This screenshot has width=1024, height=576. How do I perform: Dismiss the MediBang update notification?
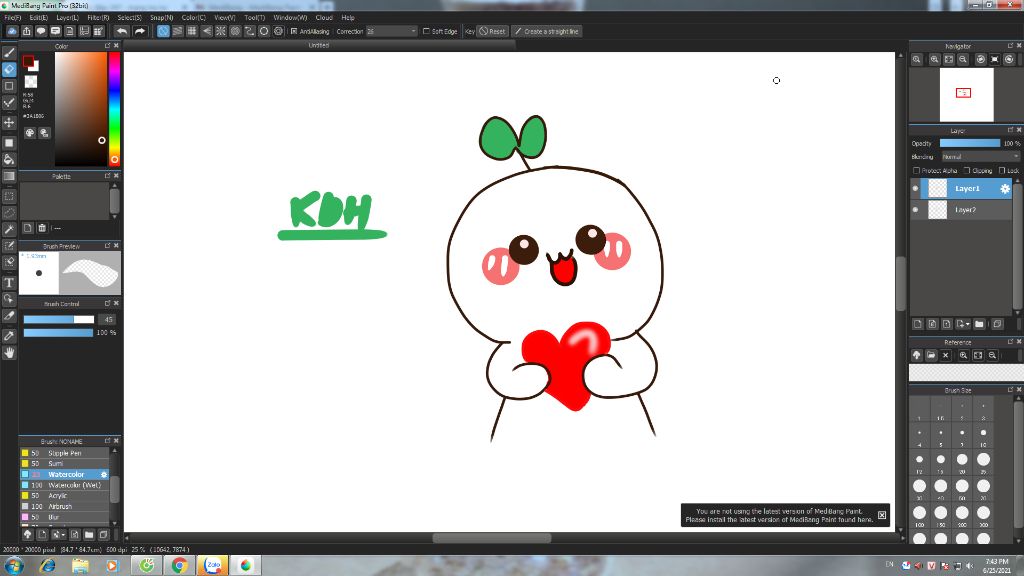(882, 515)
